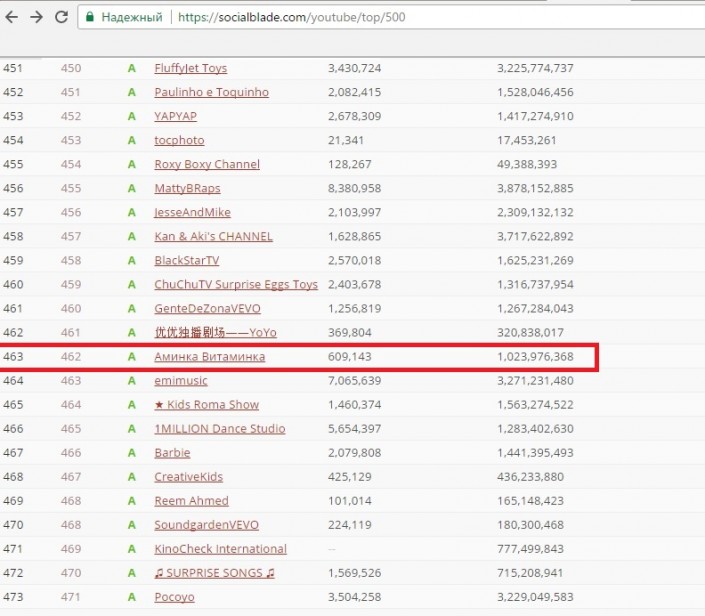Open the 1MILLION Dance Studio link
Viewport: 705px width, 616px height.
pos(219,428)
